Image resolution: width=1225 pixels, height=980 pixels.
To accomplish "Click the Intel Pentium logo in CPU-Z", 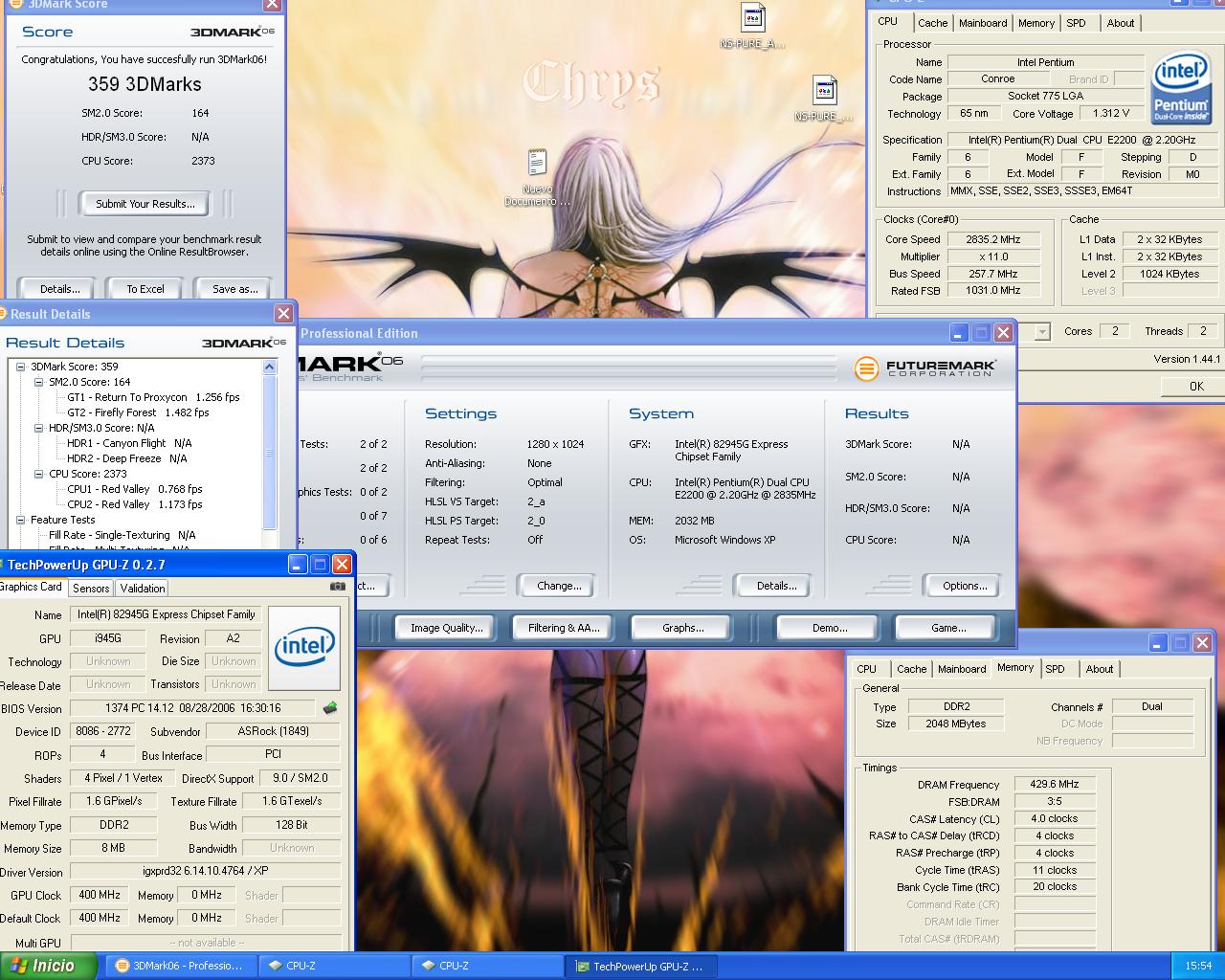I will coord(1180,88).
